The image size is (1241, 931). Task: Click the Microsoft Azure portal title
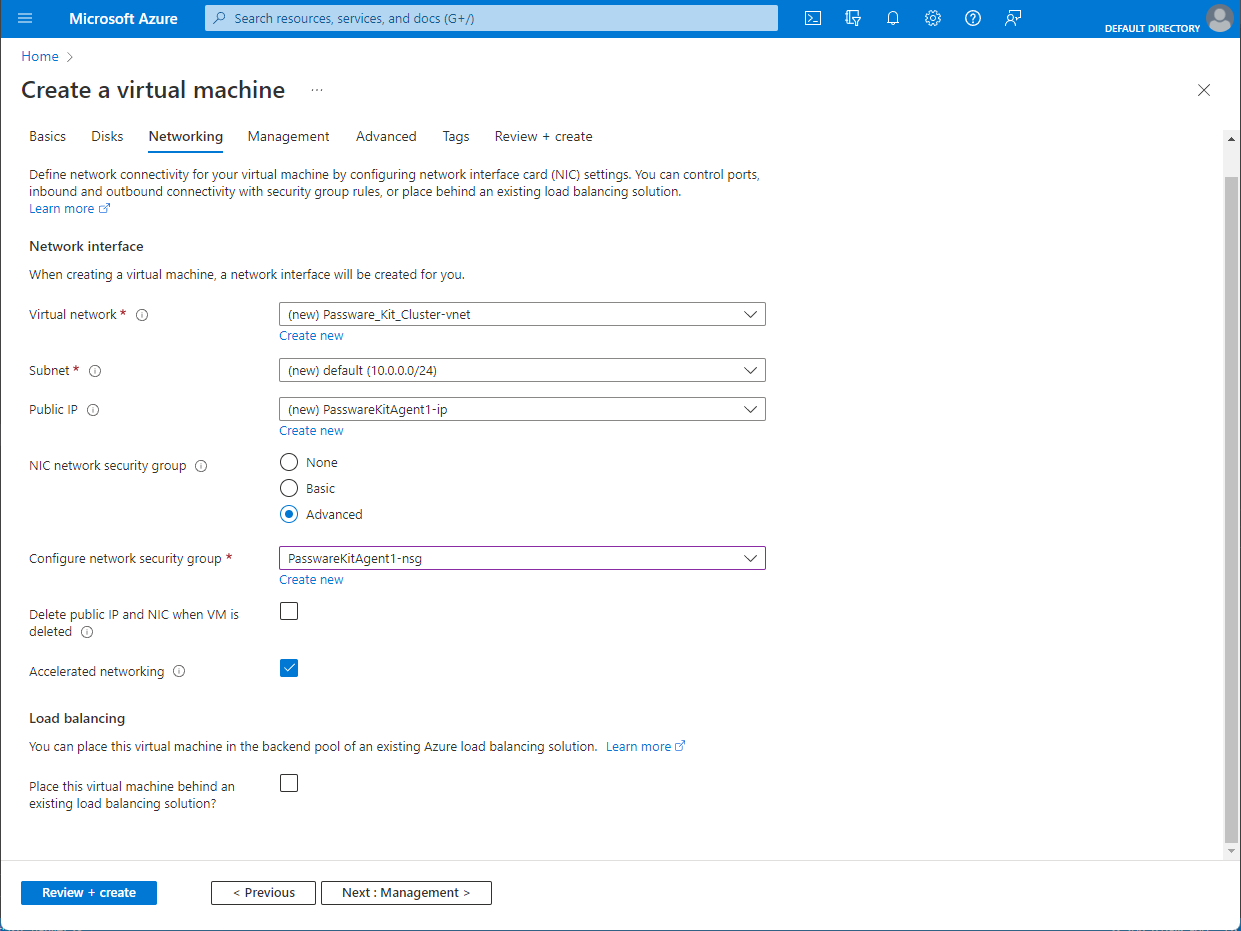(x=123, y=18)
